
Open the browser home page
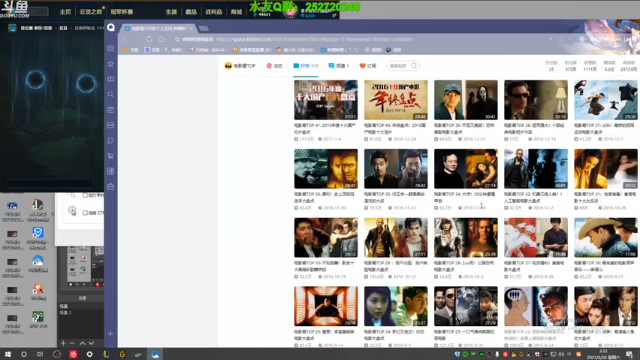(x=161, y=39)
